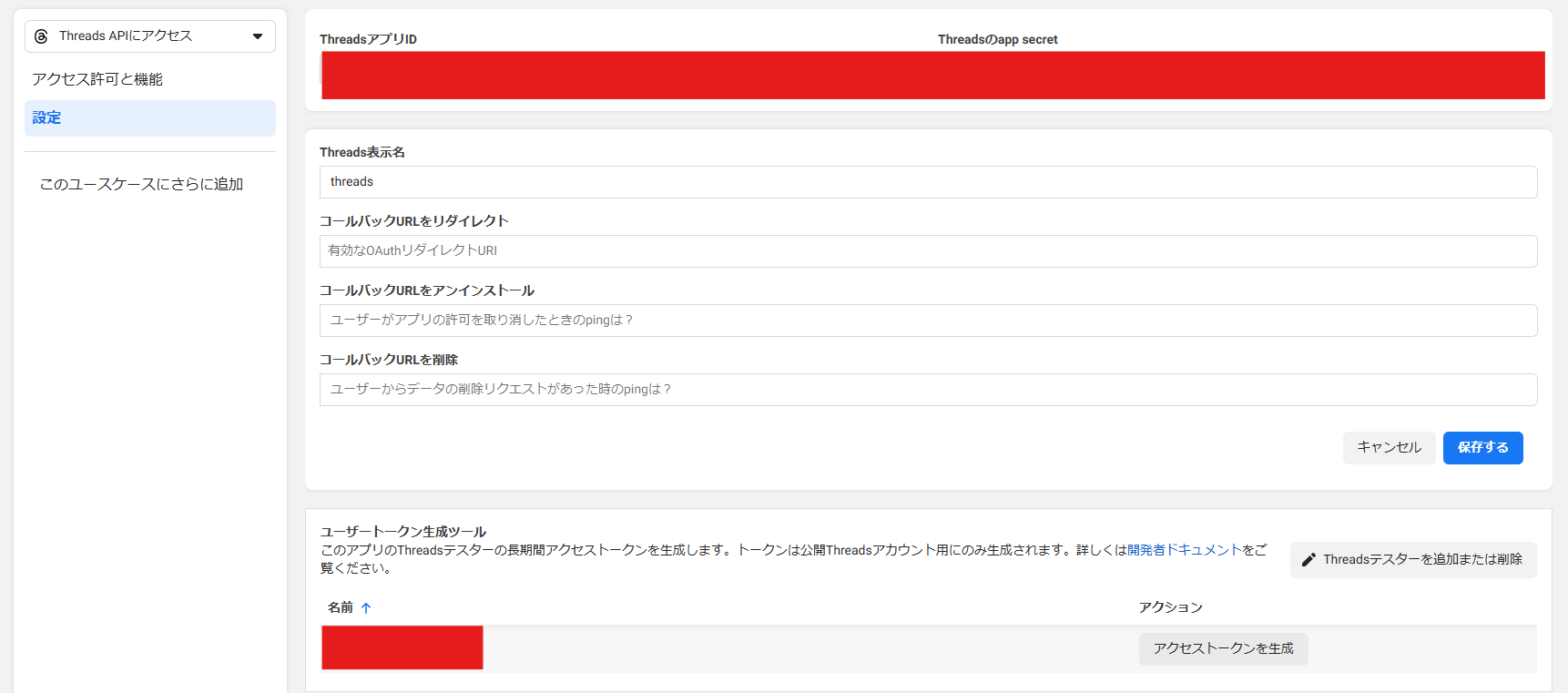Cancel changes with the キャンセル button
The width and height of the screenshot is (1568, 693).
click(x=1389, y=448)
